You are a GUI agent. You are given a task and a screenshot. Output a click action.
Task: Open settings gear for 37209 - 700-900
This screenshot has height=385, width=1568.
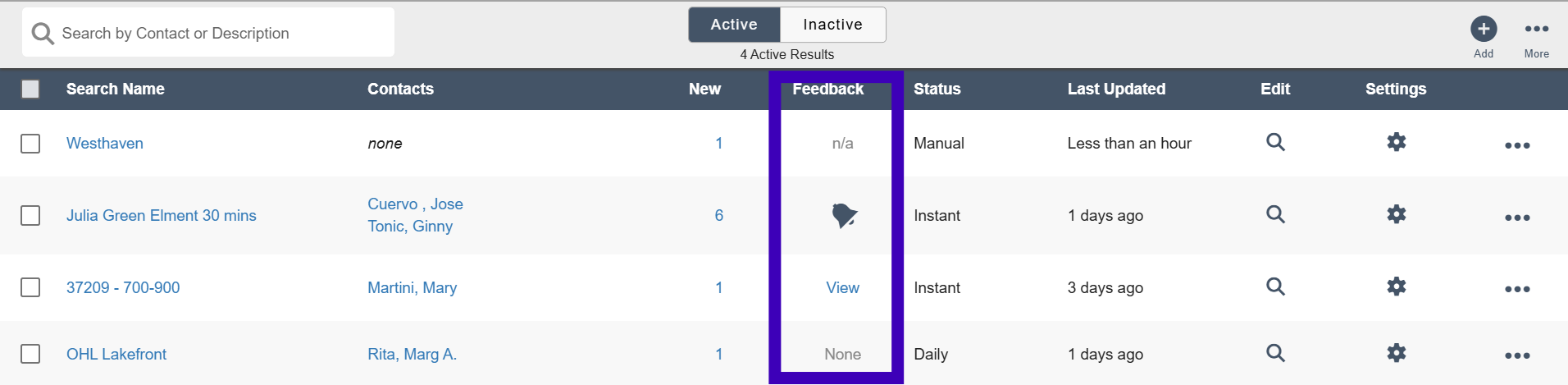[x=1396, y=286]
